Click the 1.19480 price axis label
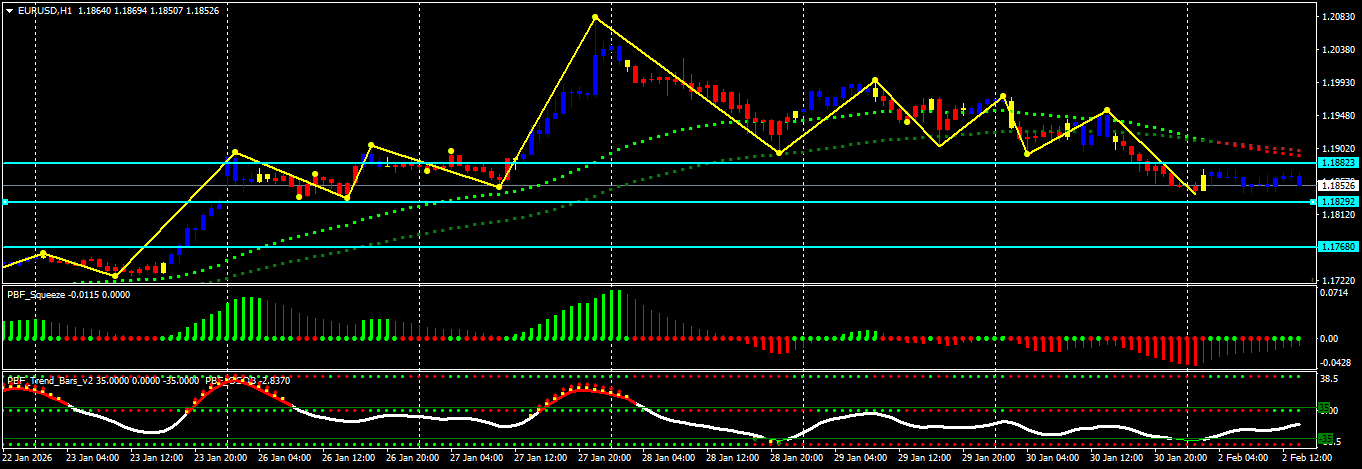The width and height of the screenshot is (1362, 469). (1337, 116)
